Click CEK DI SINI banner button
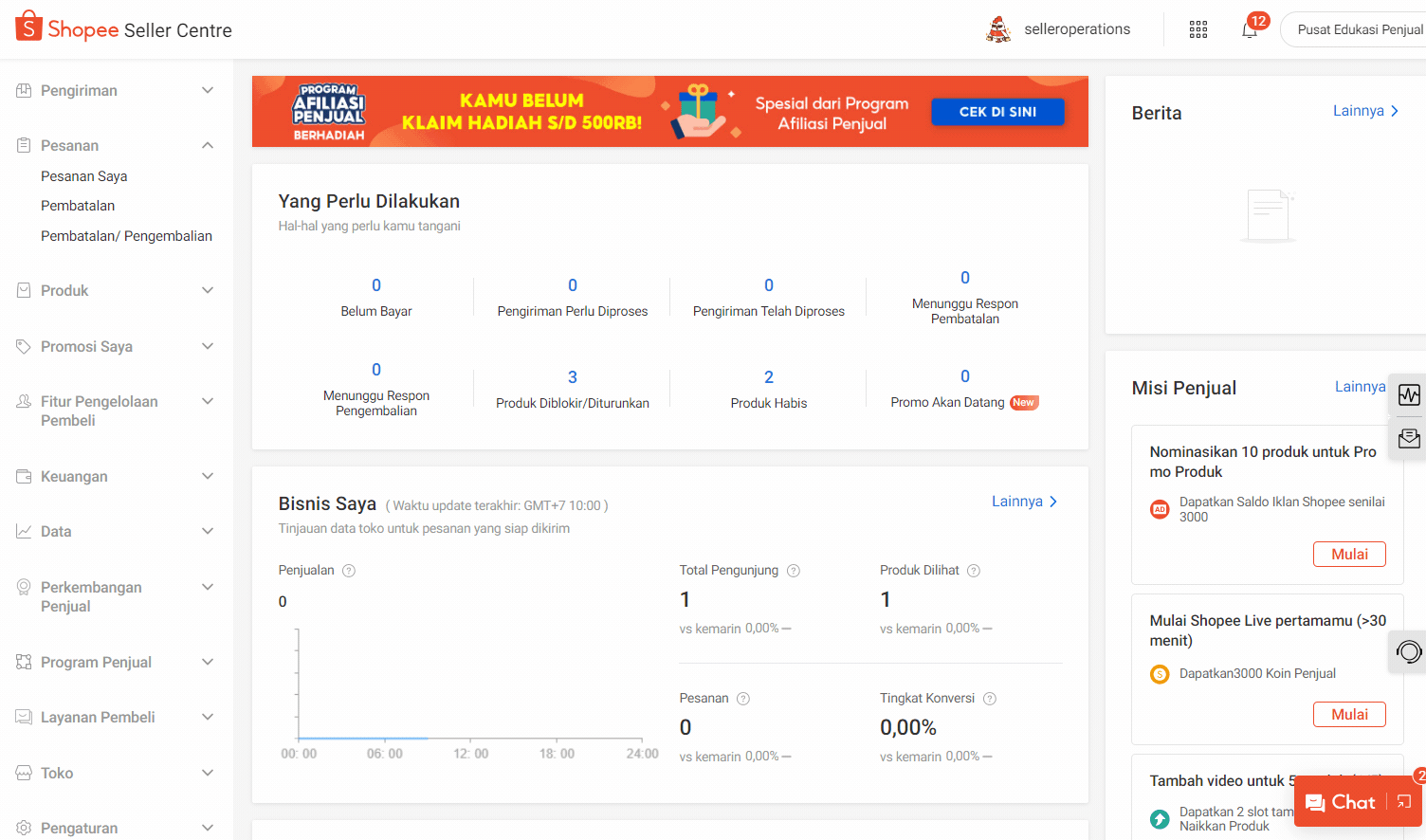 click(997, 112)
